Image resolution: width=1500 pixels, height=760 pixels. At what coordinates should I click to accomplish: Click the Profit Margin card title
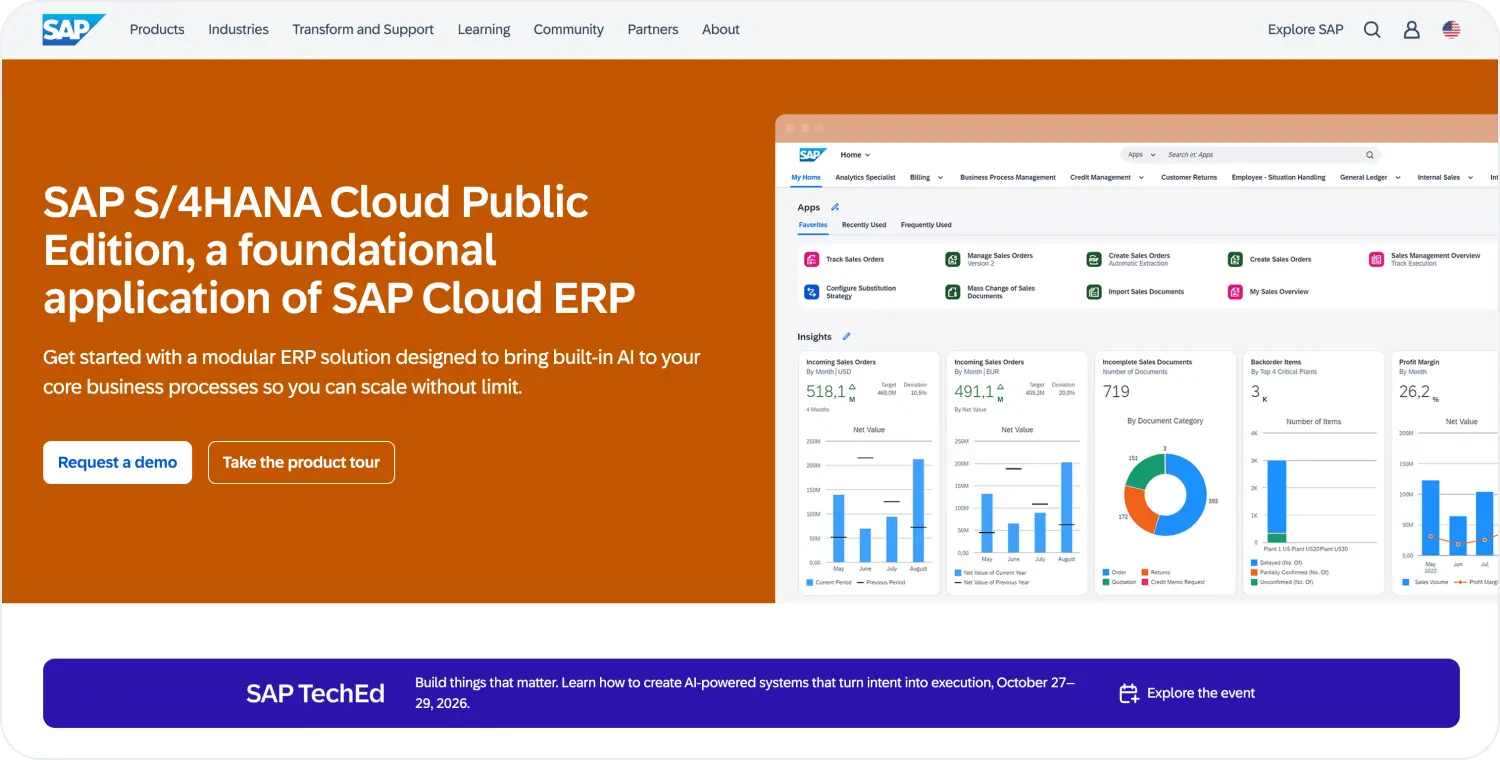pyautogui.click(x=1420, y=362)
